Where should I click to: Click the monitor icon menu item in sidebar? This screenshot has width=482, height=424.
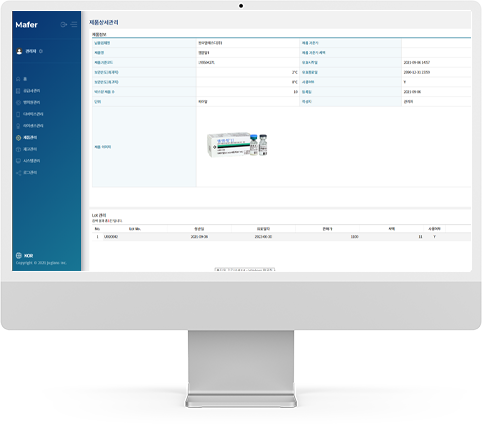[18, 161]
